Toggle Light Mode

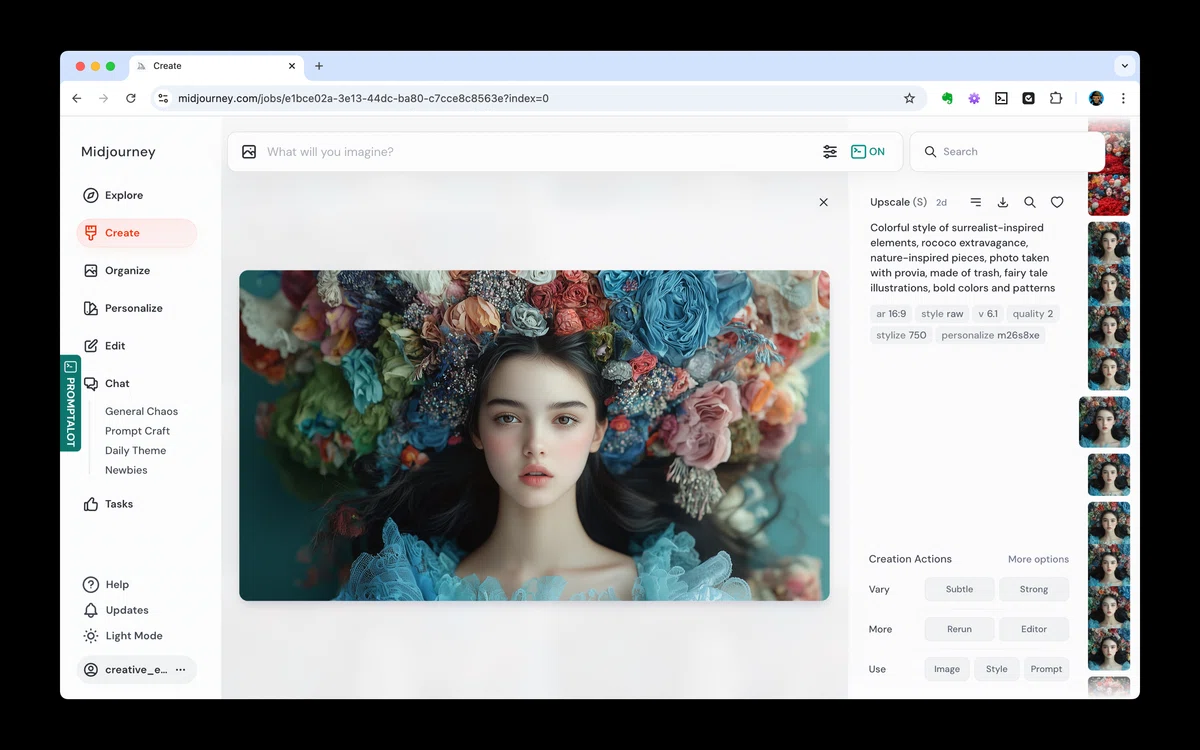point(122,636)
